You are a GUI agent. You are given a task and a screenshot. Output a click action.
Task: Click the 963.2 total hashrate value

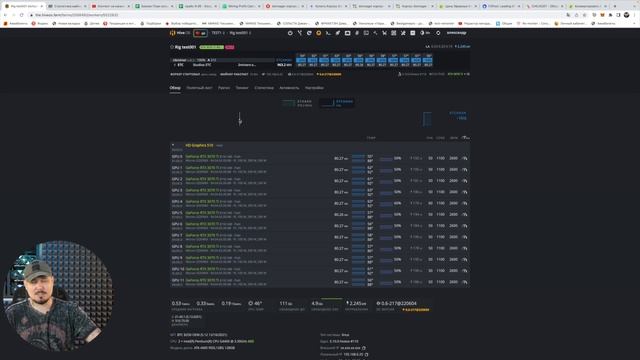click(x=284, y=65)
